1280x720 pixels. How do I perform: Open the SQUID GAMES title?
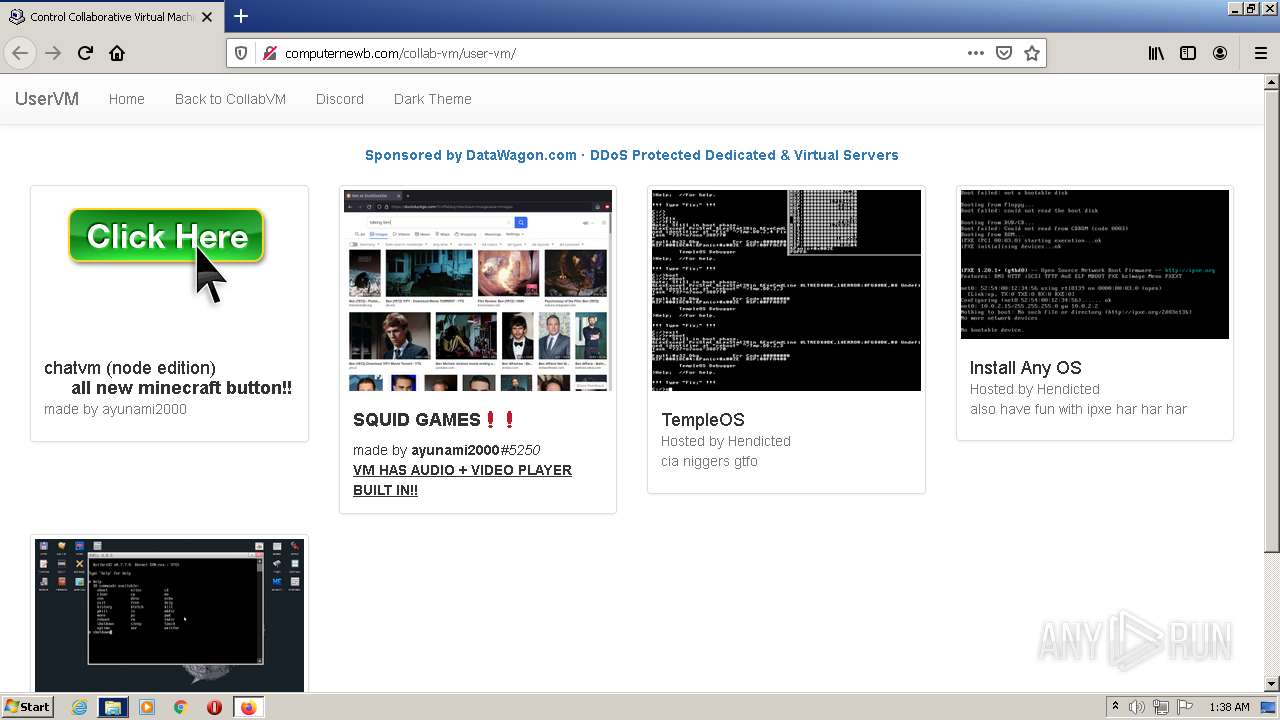435,420
